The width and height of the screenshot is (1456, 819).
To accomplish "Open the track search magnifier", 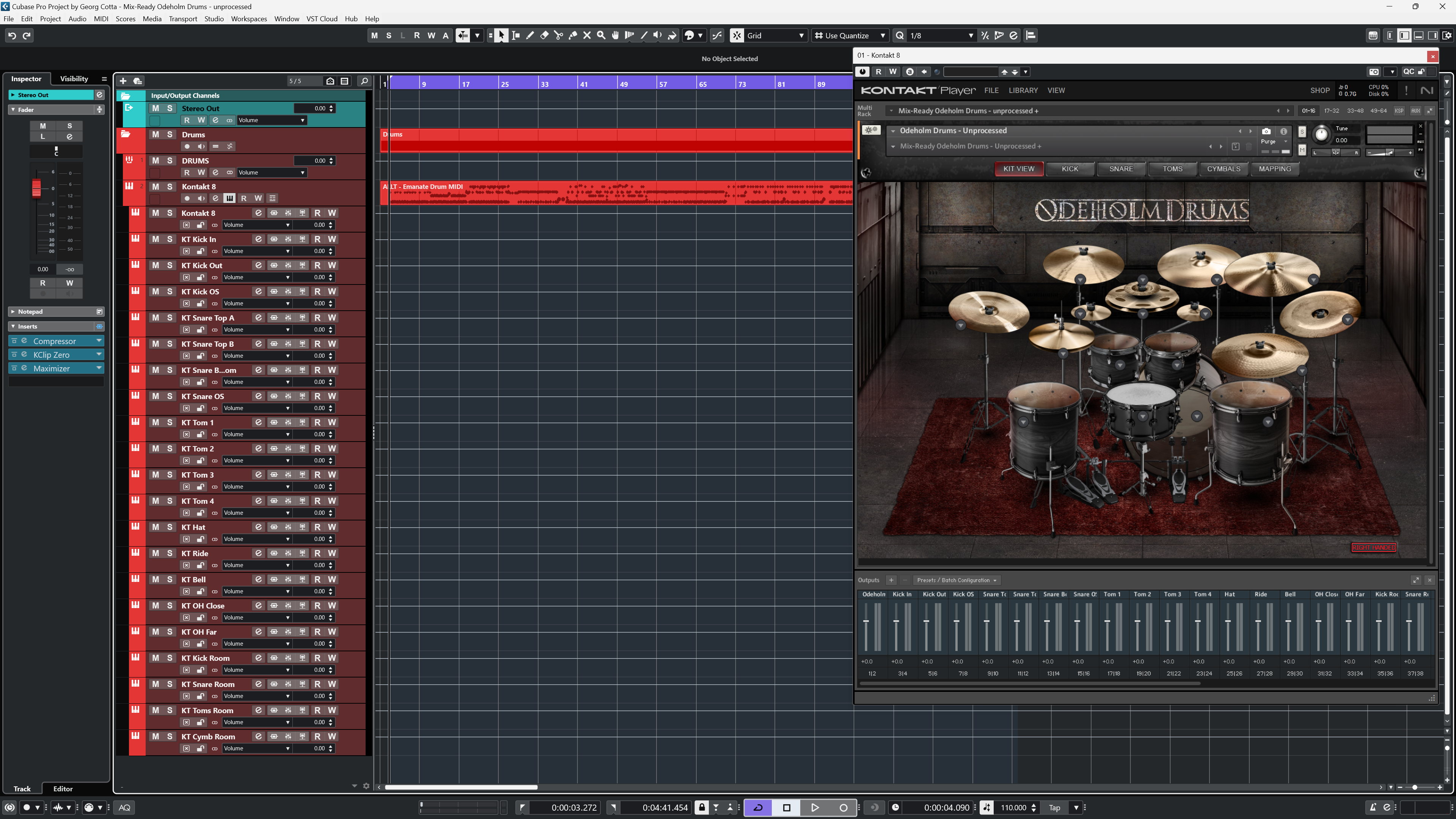I will 364,81.
